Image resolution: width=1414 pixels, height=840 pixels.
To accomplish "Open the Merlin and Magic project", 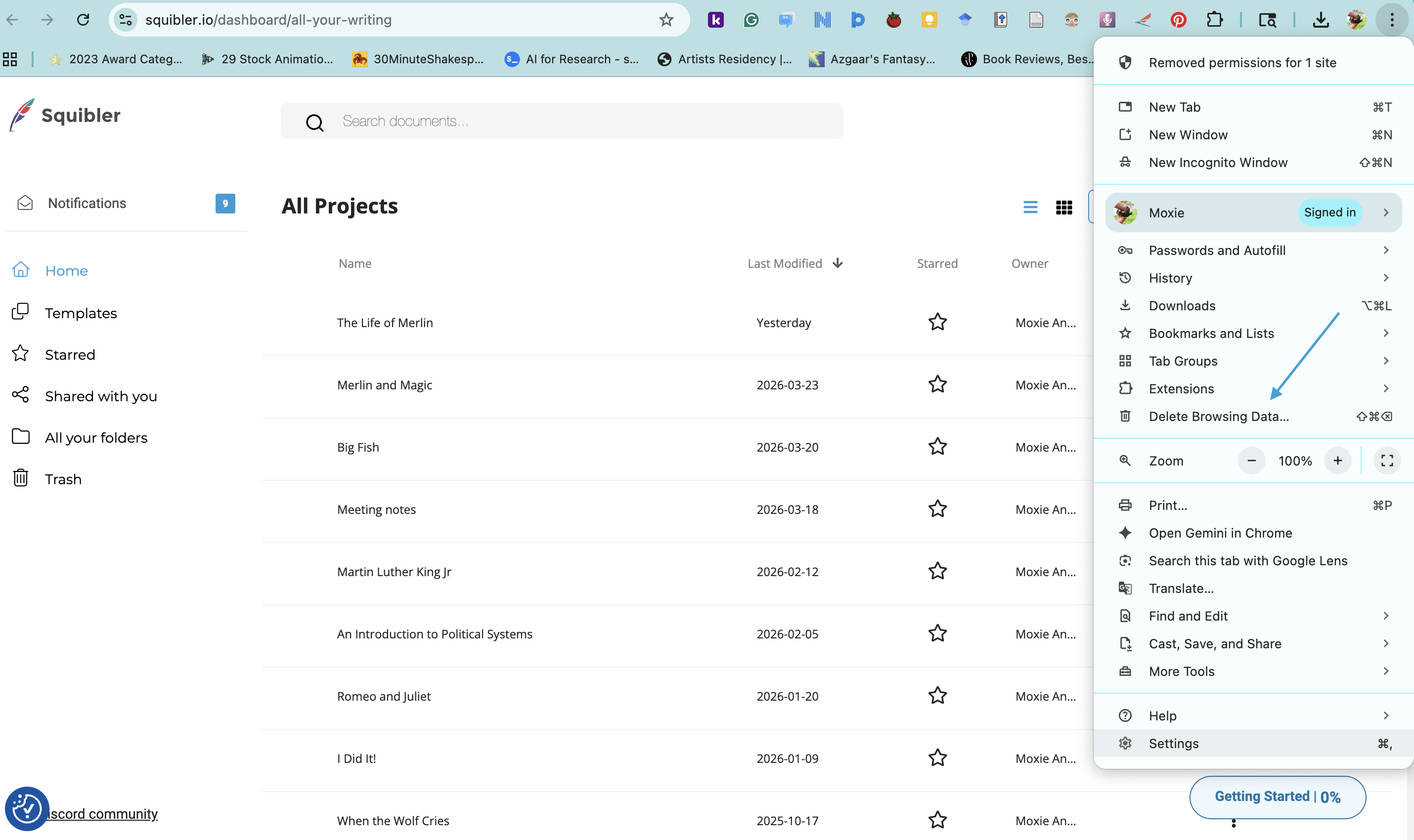I will tap(385, 385).
